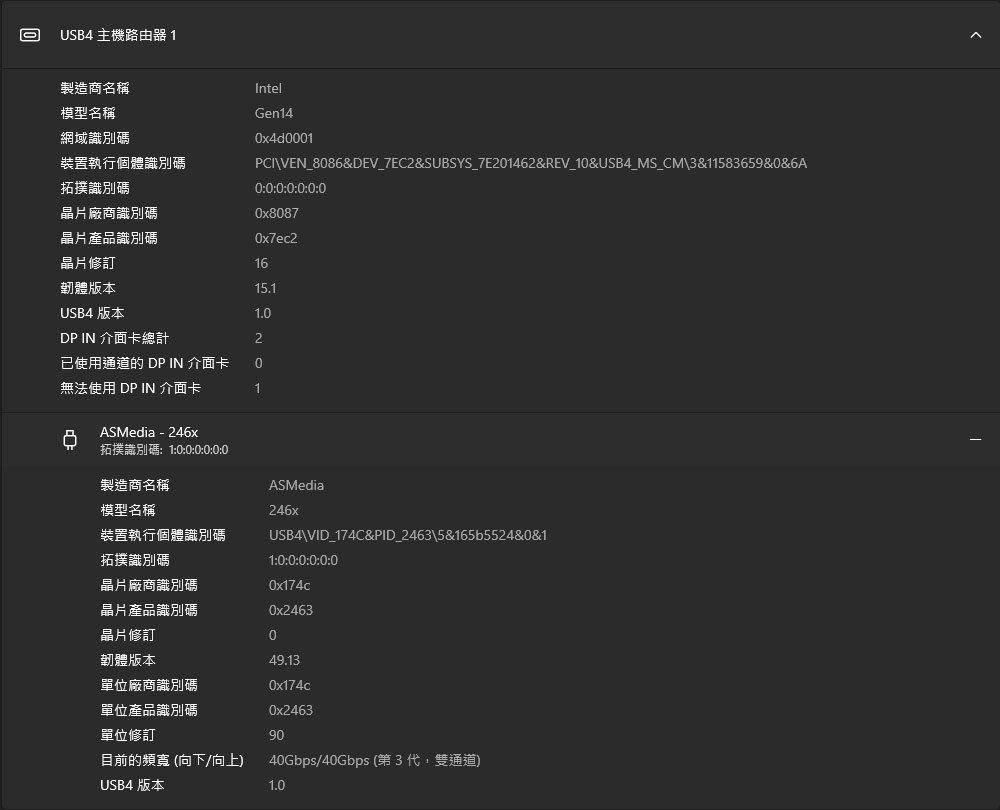
Task: Click router topology ID 0:0:0:0:0:0:0 value
Action: pos(290,188)
